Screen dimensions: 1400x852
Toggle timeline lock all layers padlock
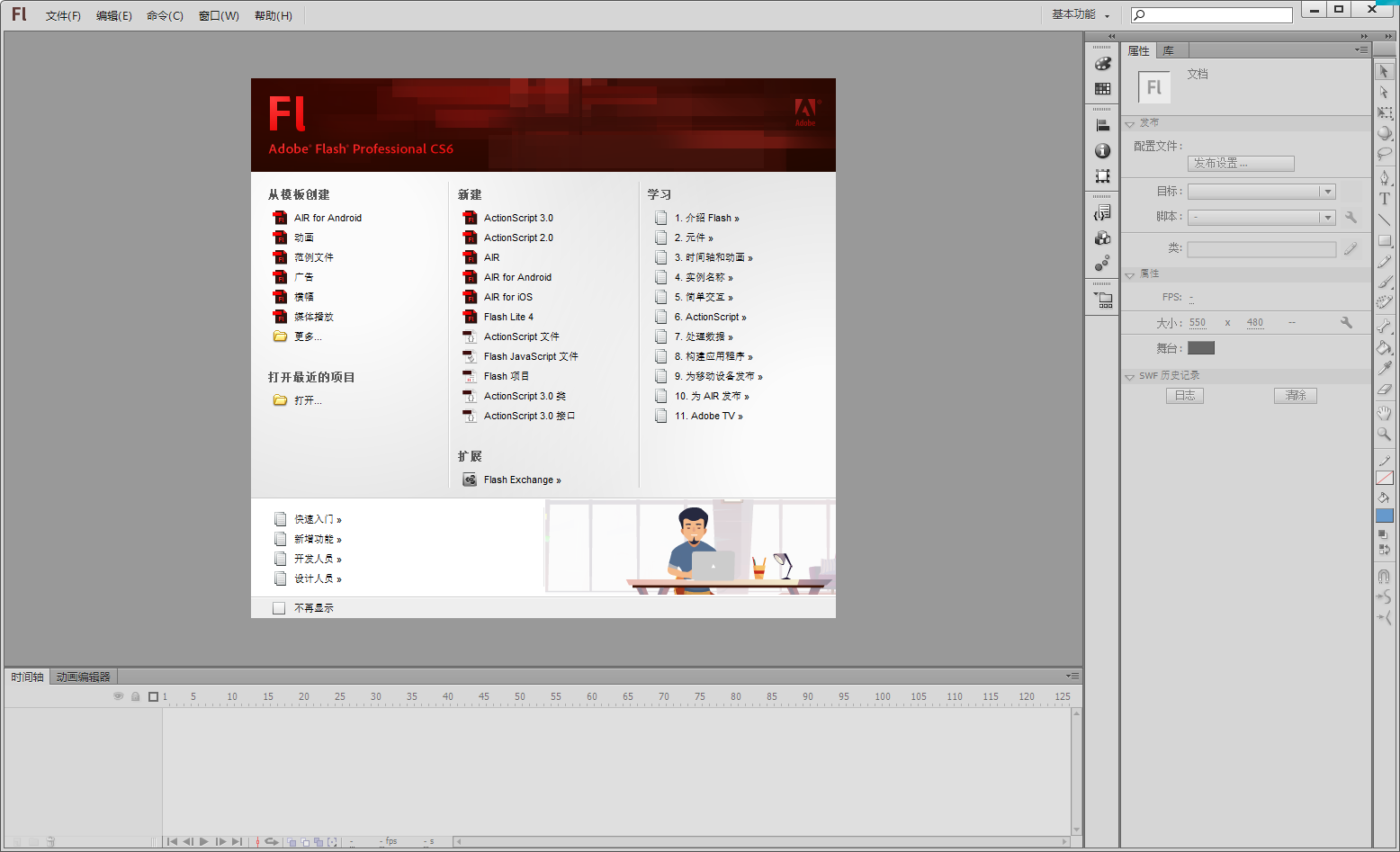coord(136,696)
